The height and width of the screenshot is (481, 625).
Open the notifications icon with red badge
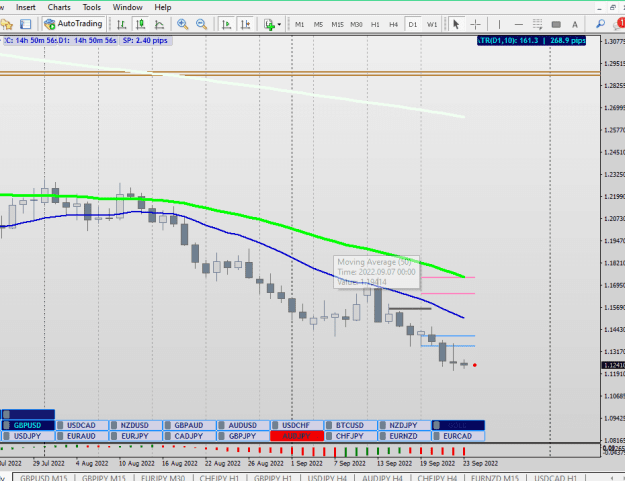click(619, 24)
